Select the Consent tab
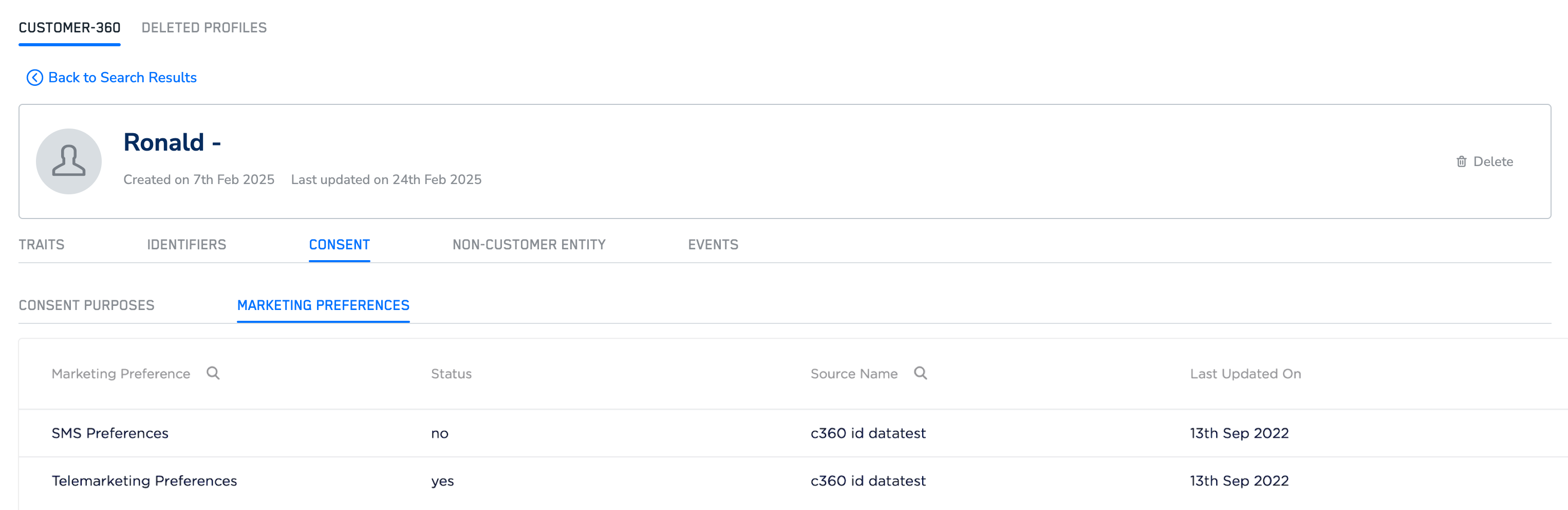Image resolution: width=1568 pixels, height=510 pixels. [x=339, y=244]
